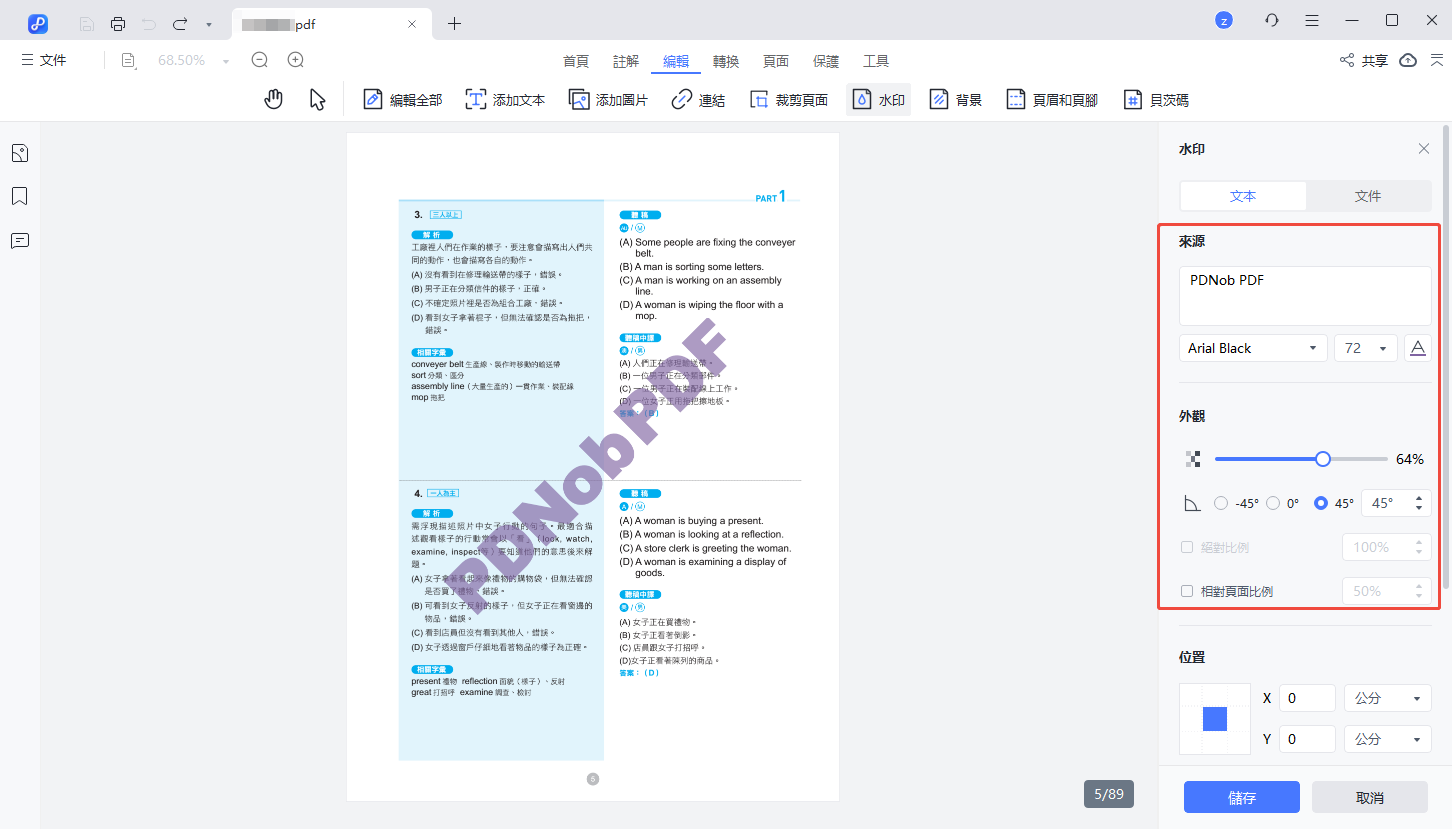Viewport: 1452px width, 829px height.
Task: Open the font size 72 dropdown
Action: 1365,348
